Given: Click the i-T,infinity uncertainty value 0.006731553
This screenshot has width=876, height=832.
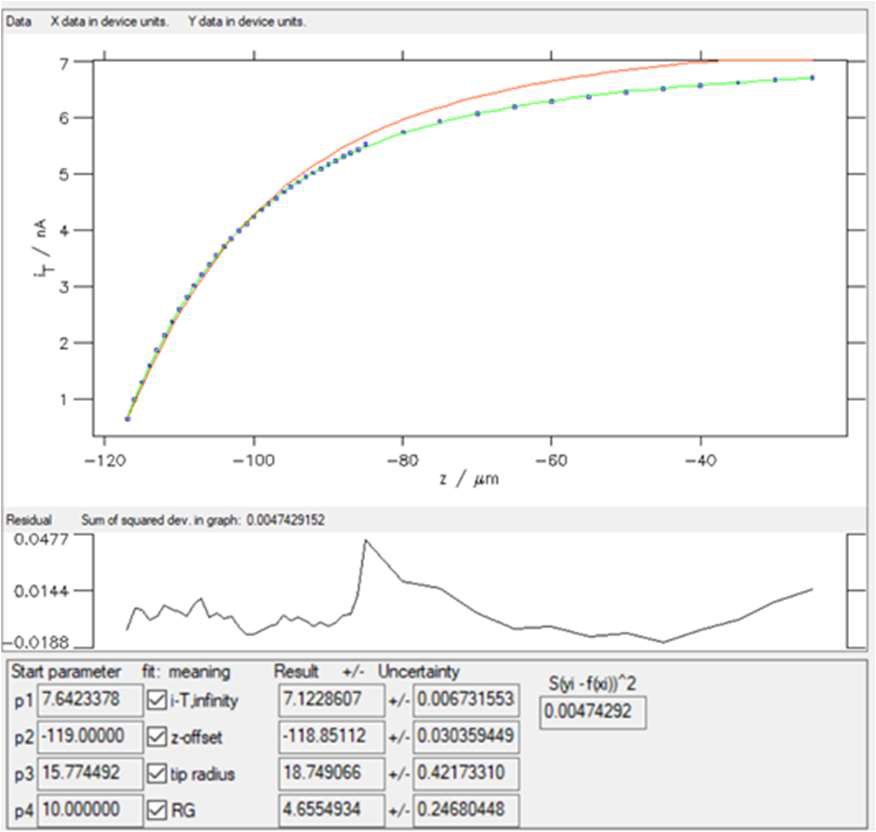Looking at the screenshot, I should (465, 700).
